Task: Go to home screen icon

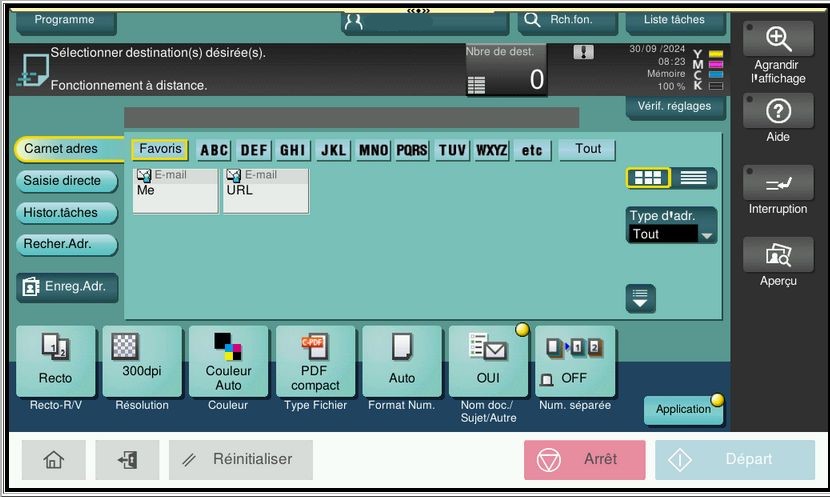Action: point(53,459)
